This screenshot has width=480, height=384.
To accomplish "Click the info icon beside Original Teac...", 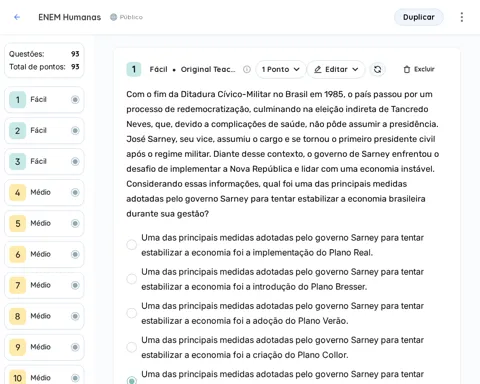I will (247, 69).
